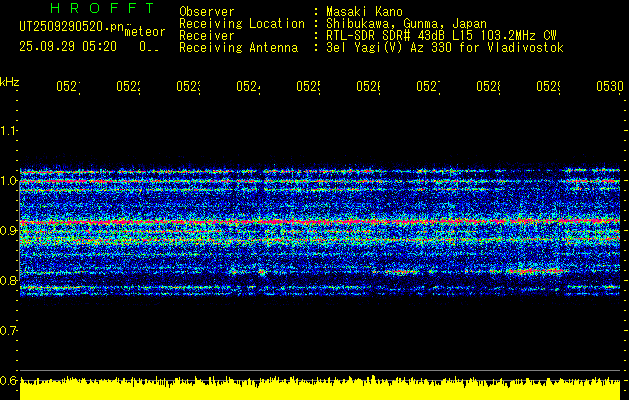Click the 0525 time marker

pos(308,86)
